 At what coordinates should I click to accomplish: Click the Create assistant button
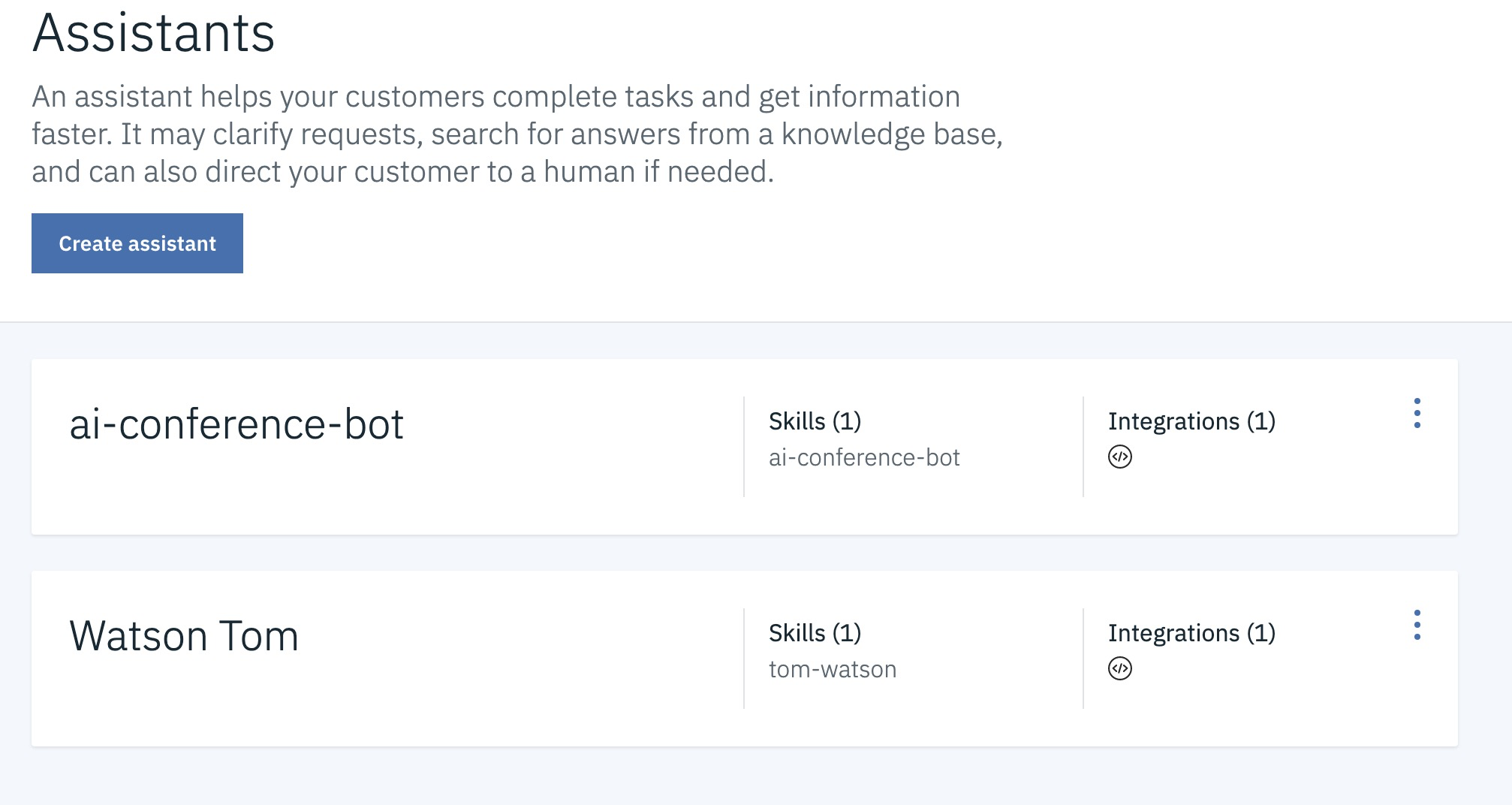[x=137, y=243]
